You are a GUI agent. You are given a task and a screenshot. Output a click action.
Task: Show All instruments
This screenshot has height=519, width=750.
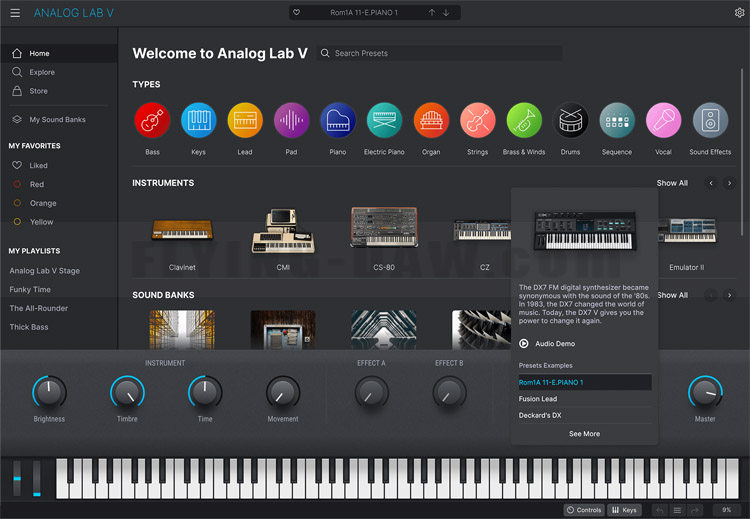[x=672, y=183]
